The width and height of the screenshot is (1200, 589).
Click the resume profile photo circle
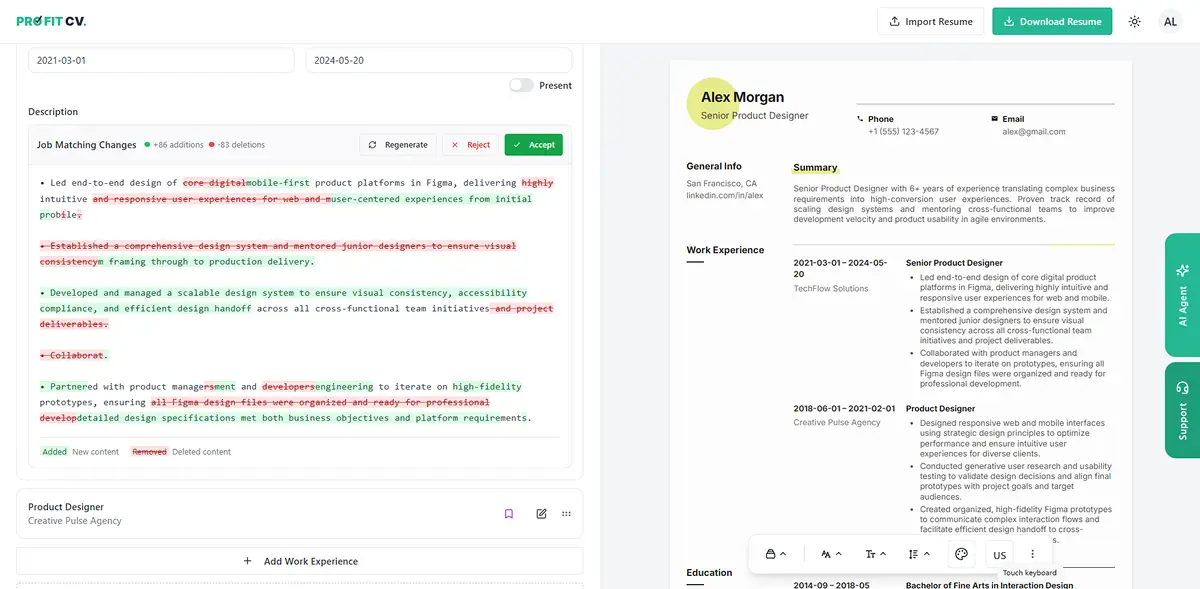pyautogui.click(x=711, y=104)
